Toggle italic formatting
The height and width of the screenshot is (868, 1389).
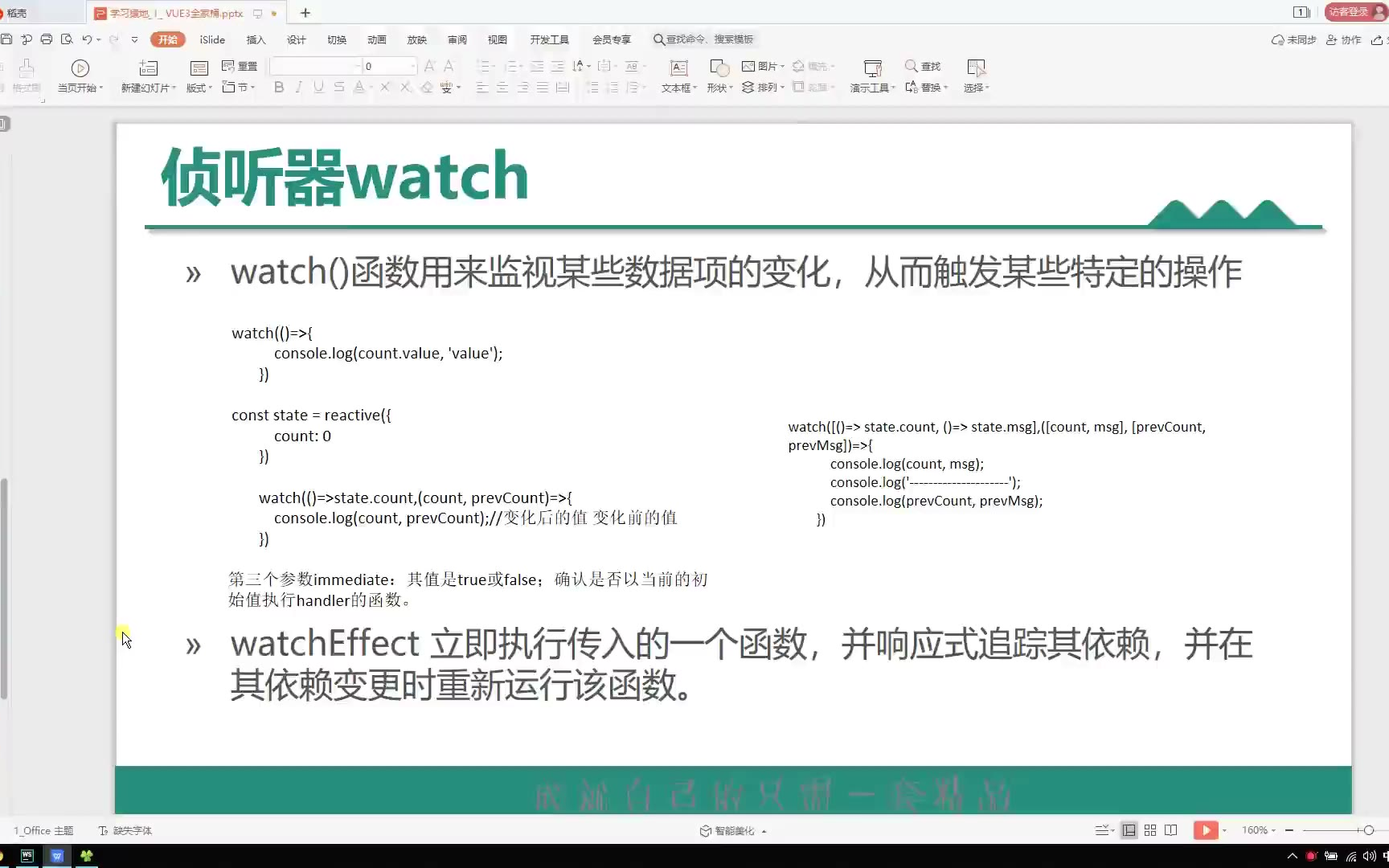pyautogui.click(x=299, y=87)
